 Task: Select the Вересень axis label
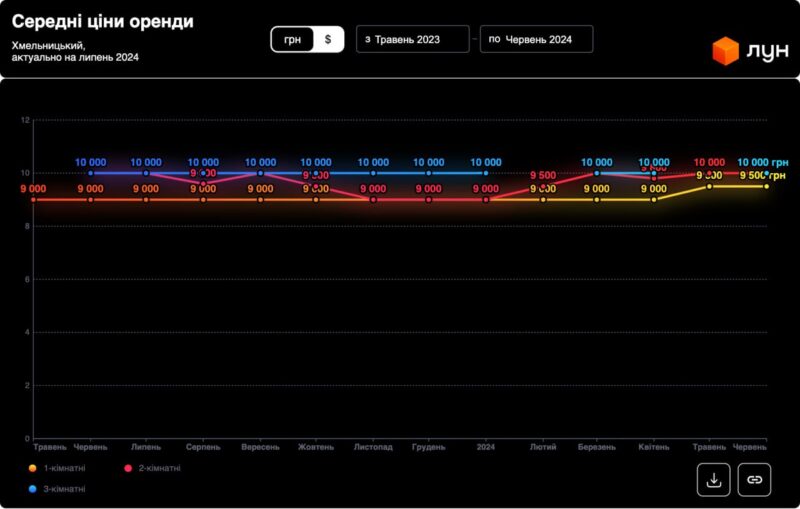[x=260, y=447]
